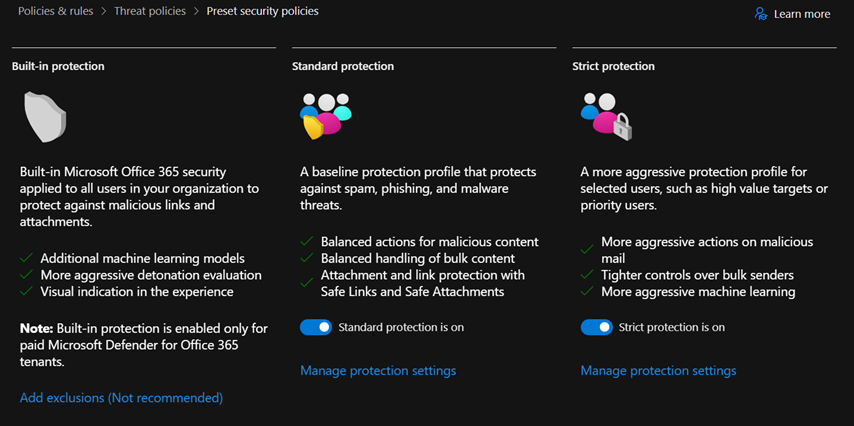Image resolution: width=854 pixels, height=426 pixels.
Task: Click checkmark beside Additional machine learning models
Action: 27,258
